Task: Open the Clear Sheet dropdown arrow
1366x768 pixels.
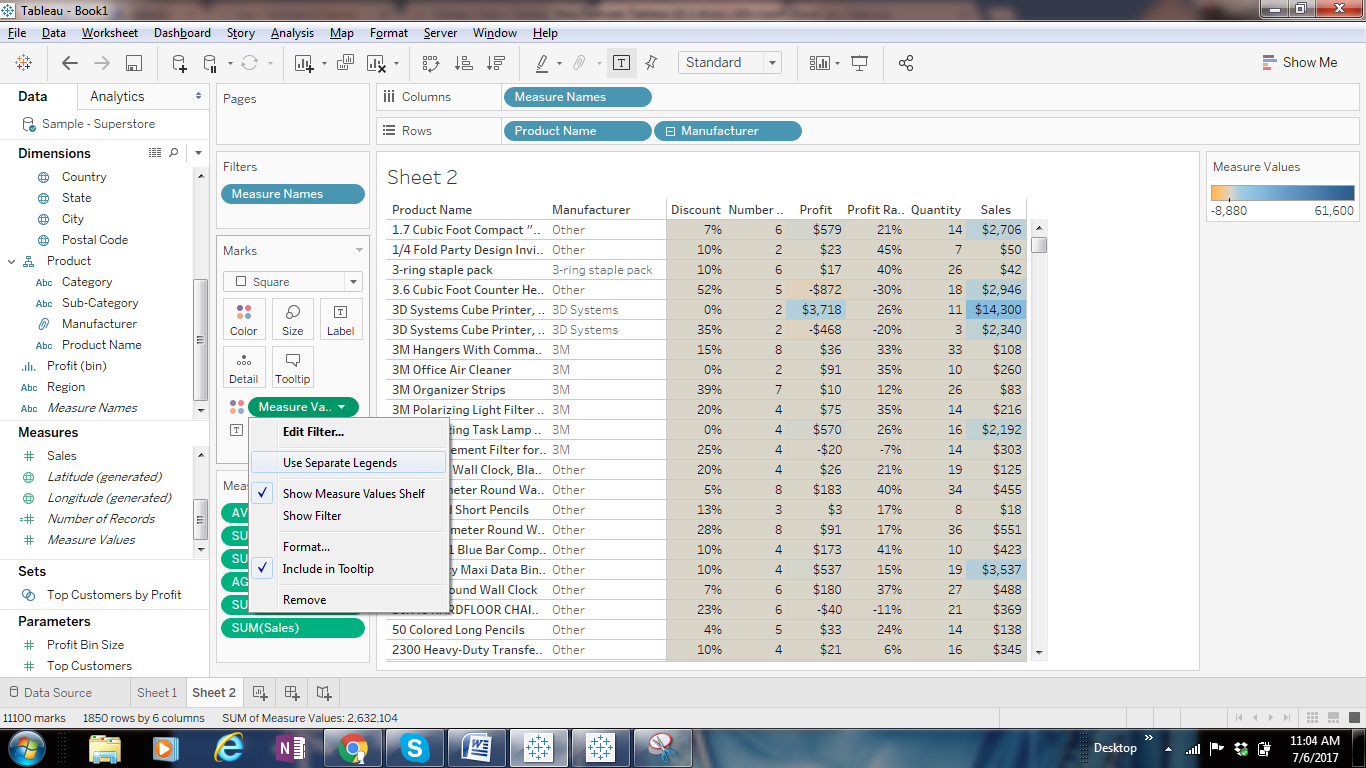Action: click(x=396, y=63)
